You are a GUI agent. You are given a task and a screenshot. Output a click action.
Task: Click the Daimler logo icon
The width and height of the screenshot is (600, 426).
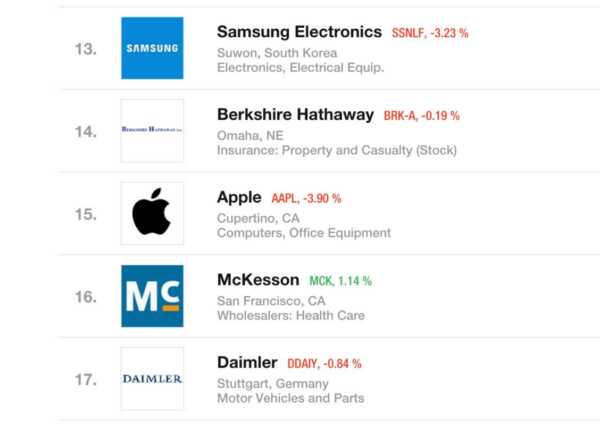pos(152,379)
